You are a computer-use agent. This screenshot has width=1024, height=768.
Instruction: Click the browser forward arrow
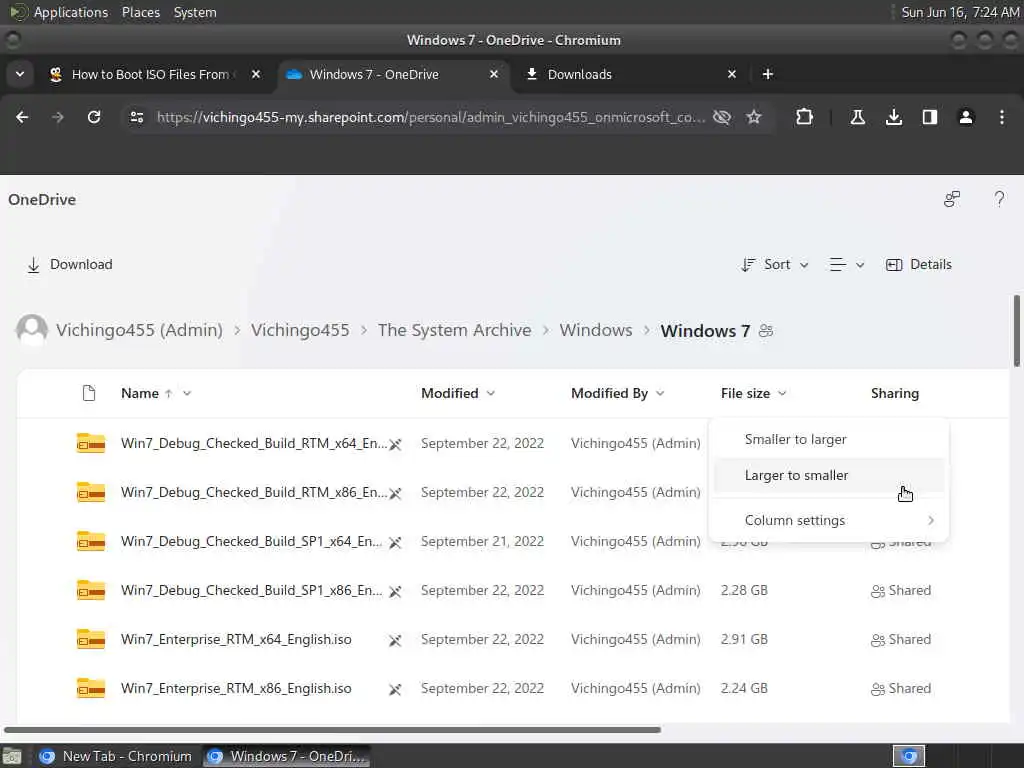click(x=58, y=117)
